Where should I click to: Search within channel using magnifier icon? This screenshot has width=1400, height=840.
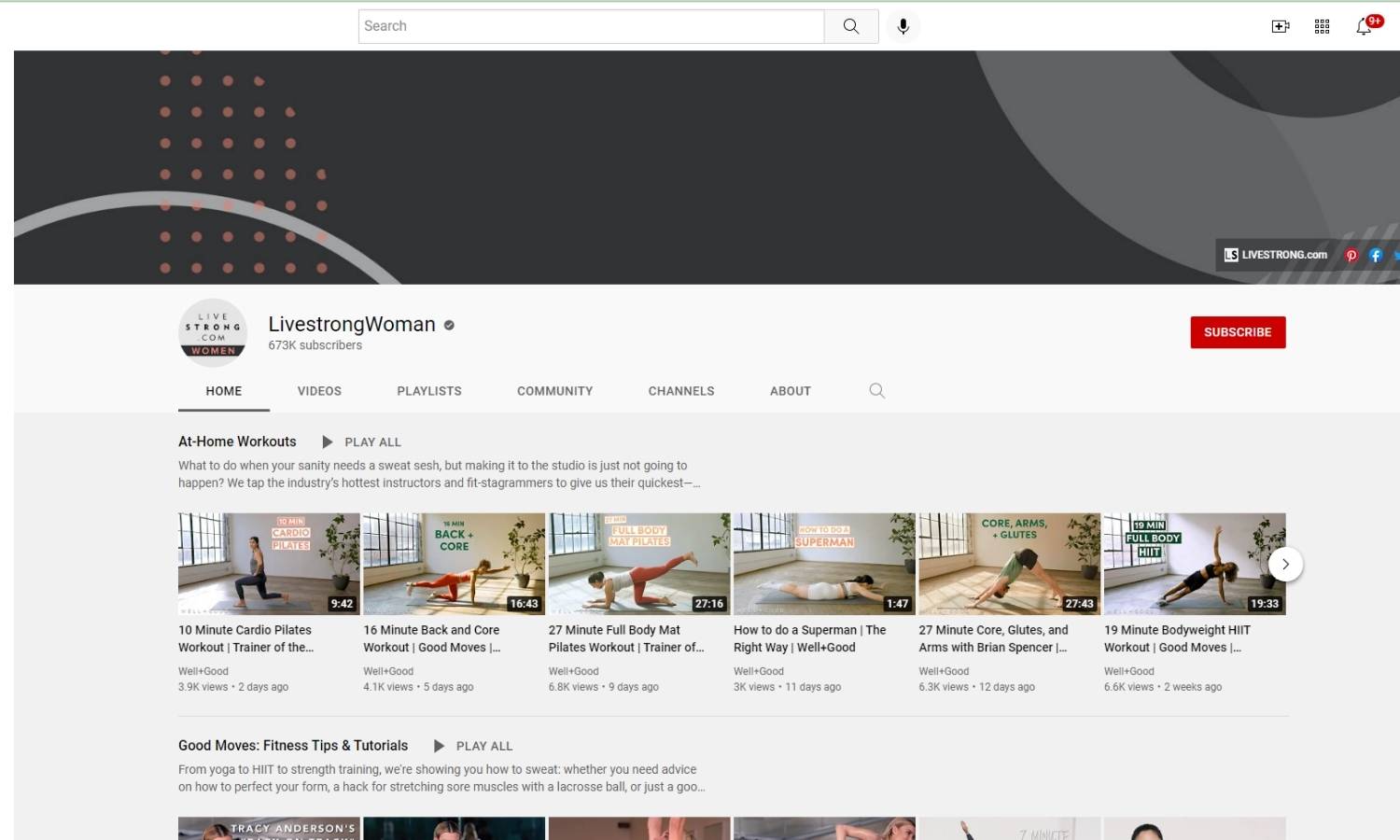(876, 391)
